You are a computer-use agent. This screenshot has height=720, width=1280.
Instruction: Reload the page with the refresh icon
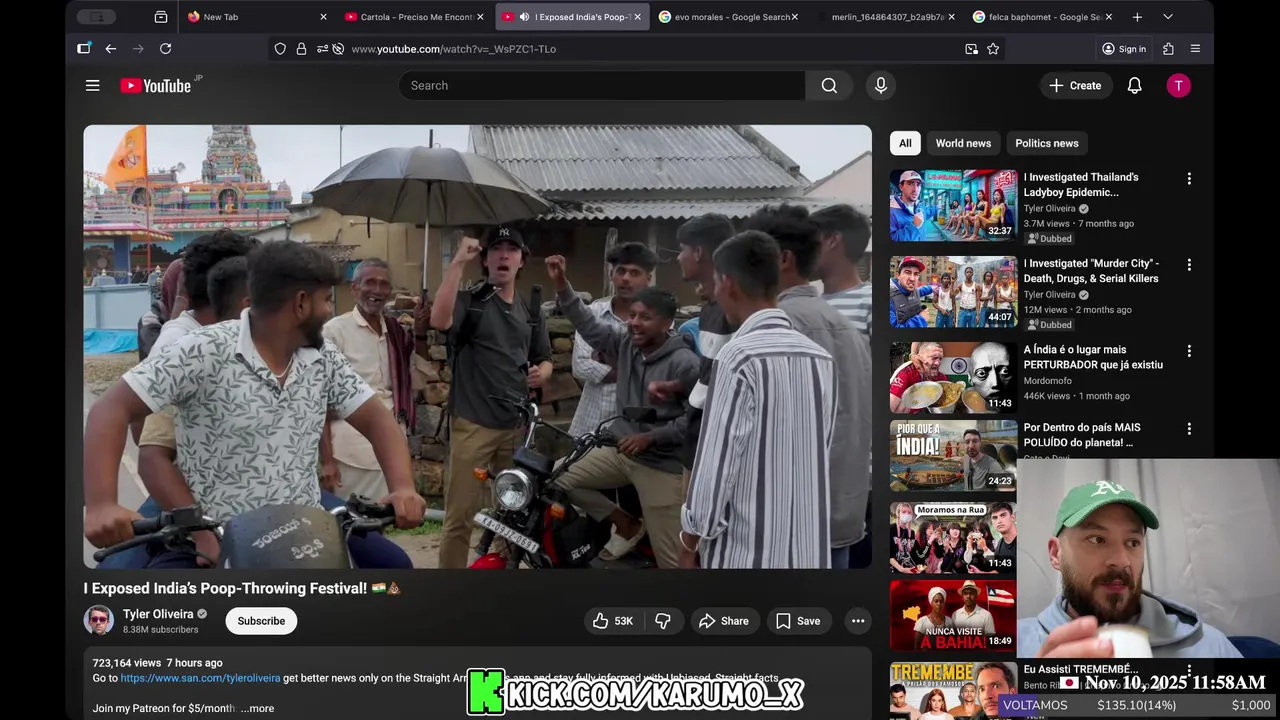pos(165,49)
